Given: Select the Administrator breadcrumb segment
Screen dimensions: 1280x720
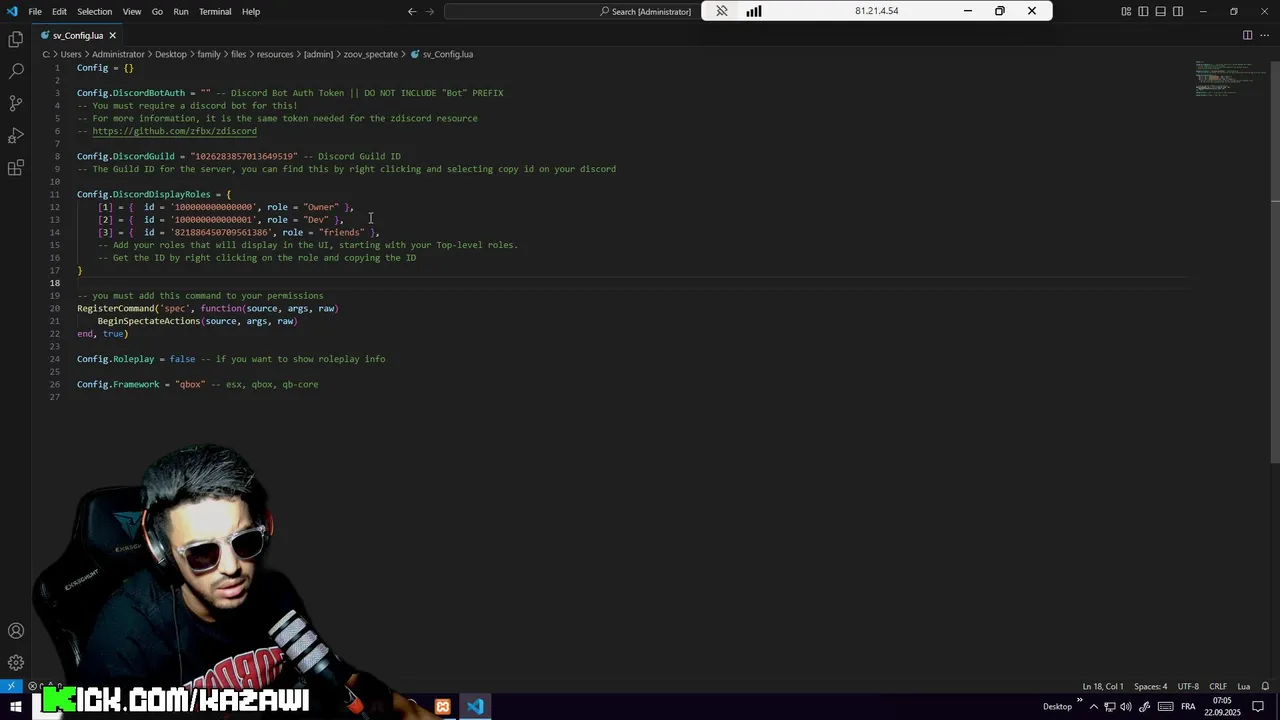Looking at the screenshot, I should pyautogui.click(x=118, y=54).
